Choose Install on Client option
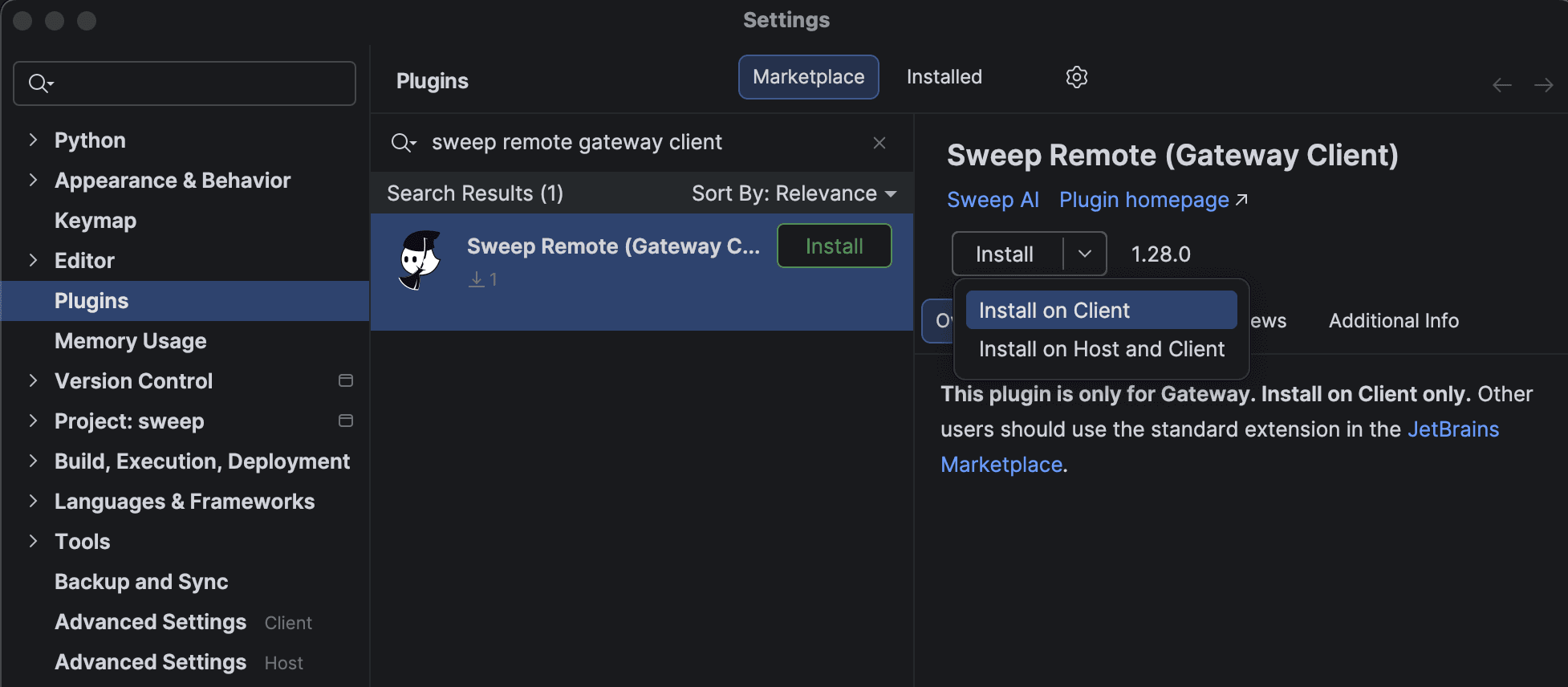The height and width of the screenshot is (687, 1568). point(1101,311)
